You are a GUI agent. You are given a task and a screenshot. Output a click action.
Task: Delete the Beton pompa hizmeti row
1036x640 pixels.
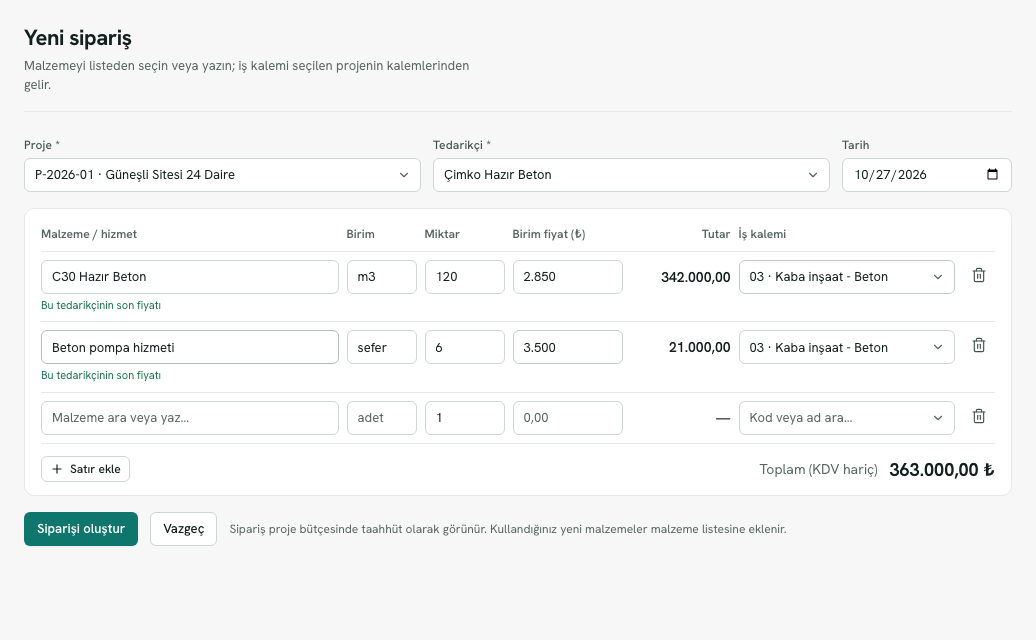[x=979, y=345]
